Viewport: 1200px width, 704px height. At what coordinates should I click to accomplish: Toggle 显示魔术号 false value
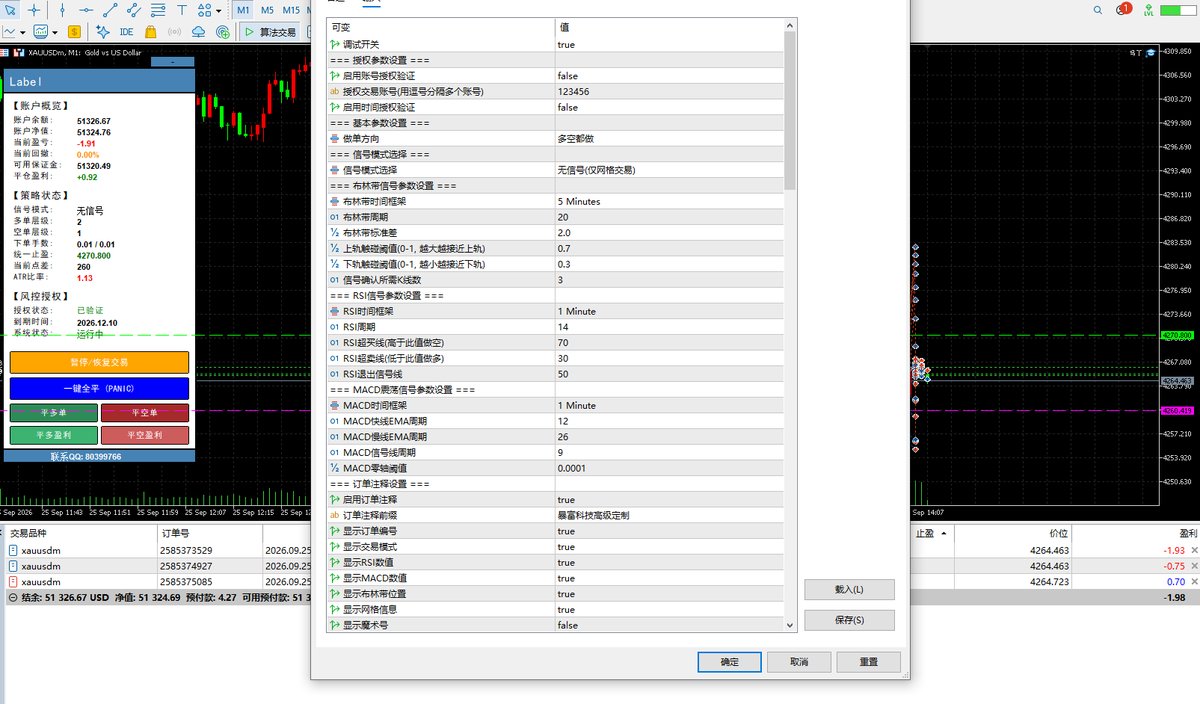pos(669,625)
